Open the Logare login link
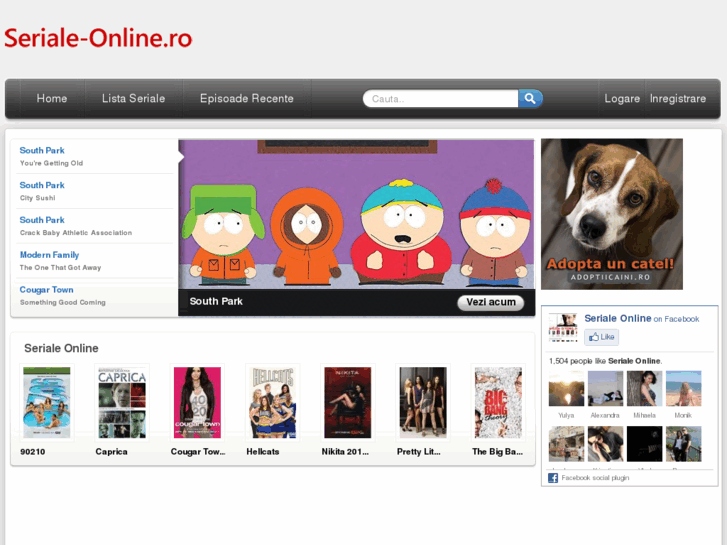This screenshot has width=727, height=545. point(622,98)
